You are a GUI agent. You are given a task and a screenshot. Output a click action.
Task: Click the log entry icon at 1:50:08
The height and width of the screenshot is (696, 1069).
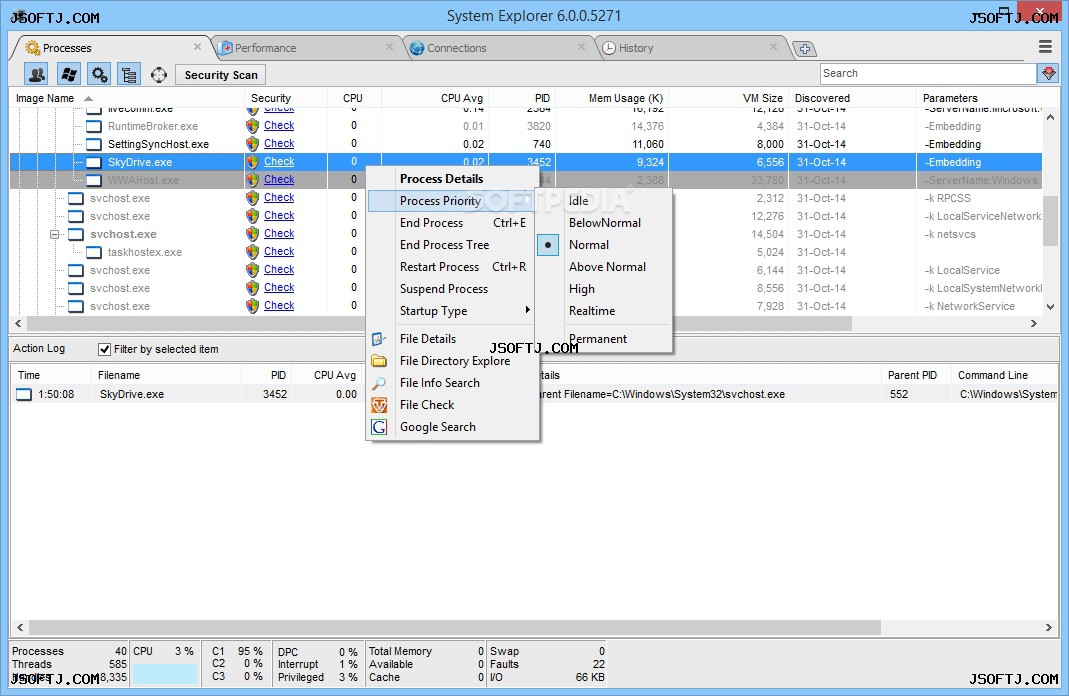24,394
